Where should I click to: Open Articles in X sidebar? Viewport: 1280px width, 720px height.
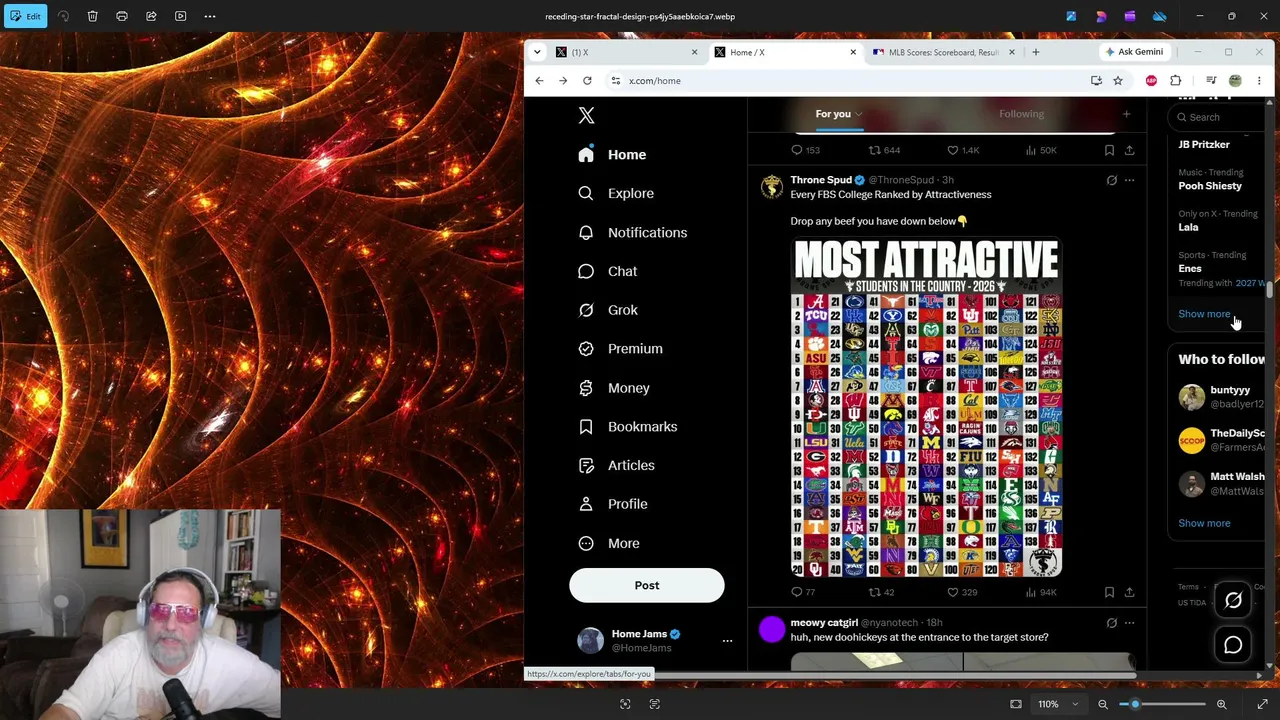[x=617, y=465]
